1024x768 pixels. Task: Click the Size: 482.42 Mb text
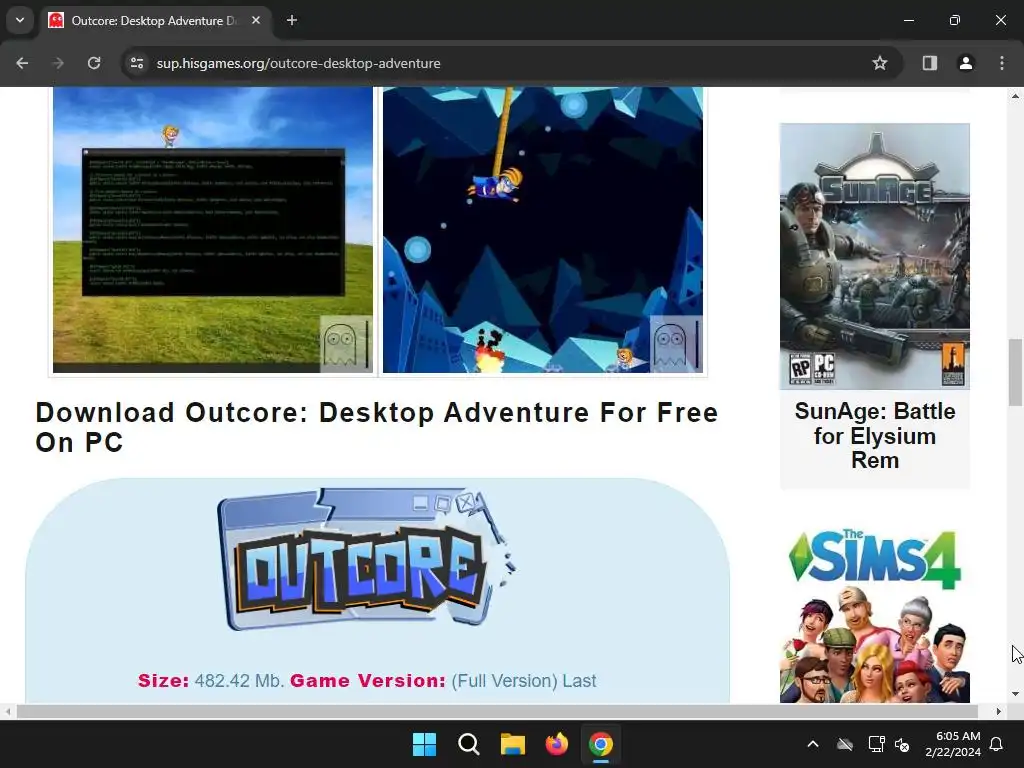click(x=211, y=680)
